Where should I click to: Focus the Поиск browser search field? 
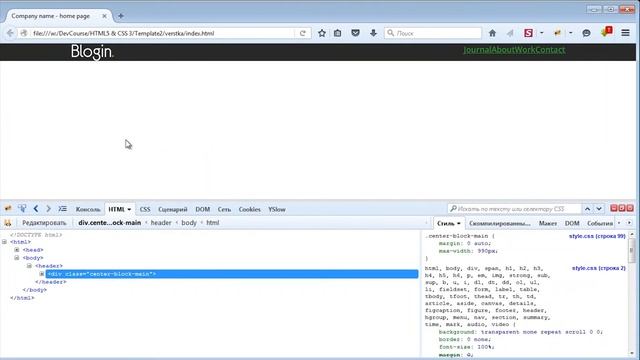[x=433, y=33]
